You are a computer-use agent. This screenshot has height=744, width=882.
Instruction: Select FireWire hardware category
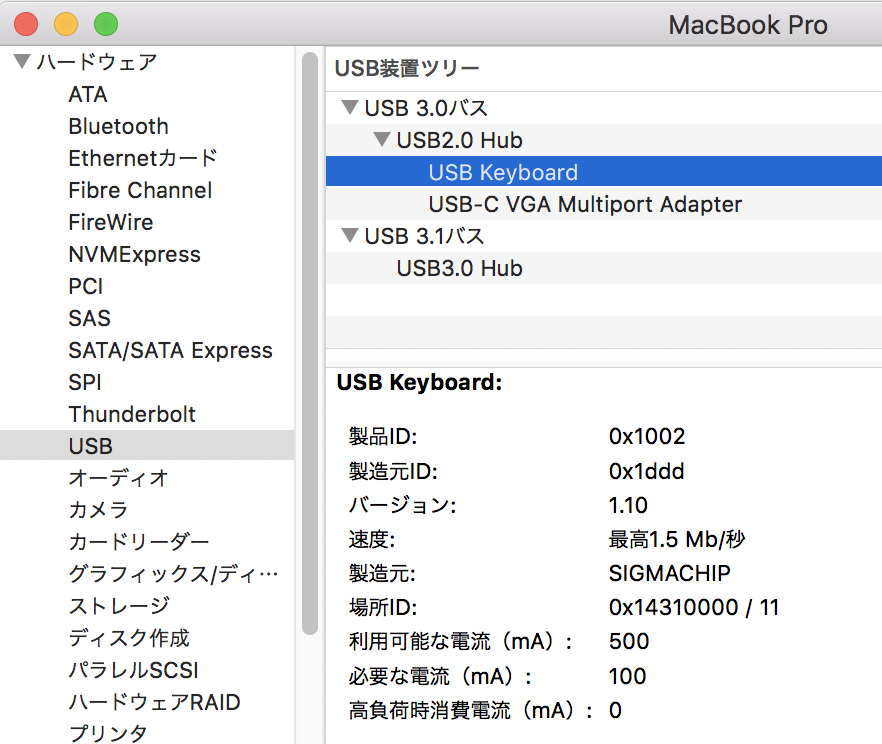(x=111, y=223)
